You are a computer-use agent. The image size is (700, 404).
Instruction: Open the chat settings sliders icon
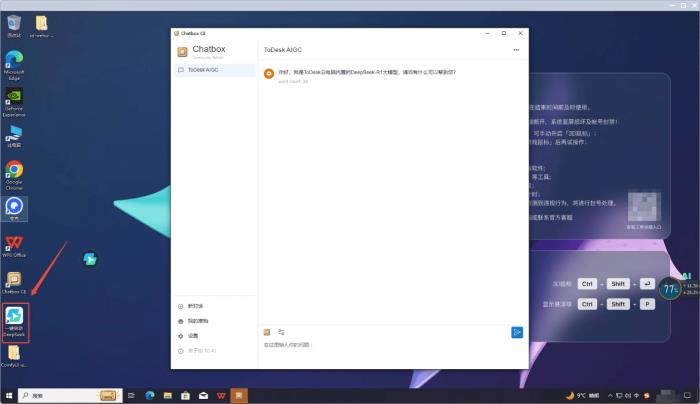tap(281, 332)
